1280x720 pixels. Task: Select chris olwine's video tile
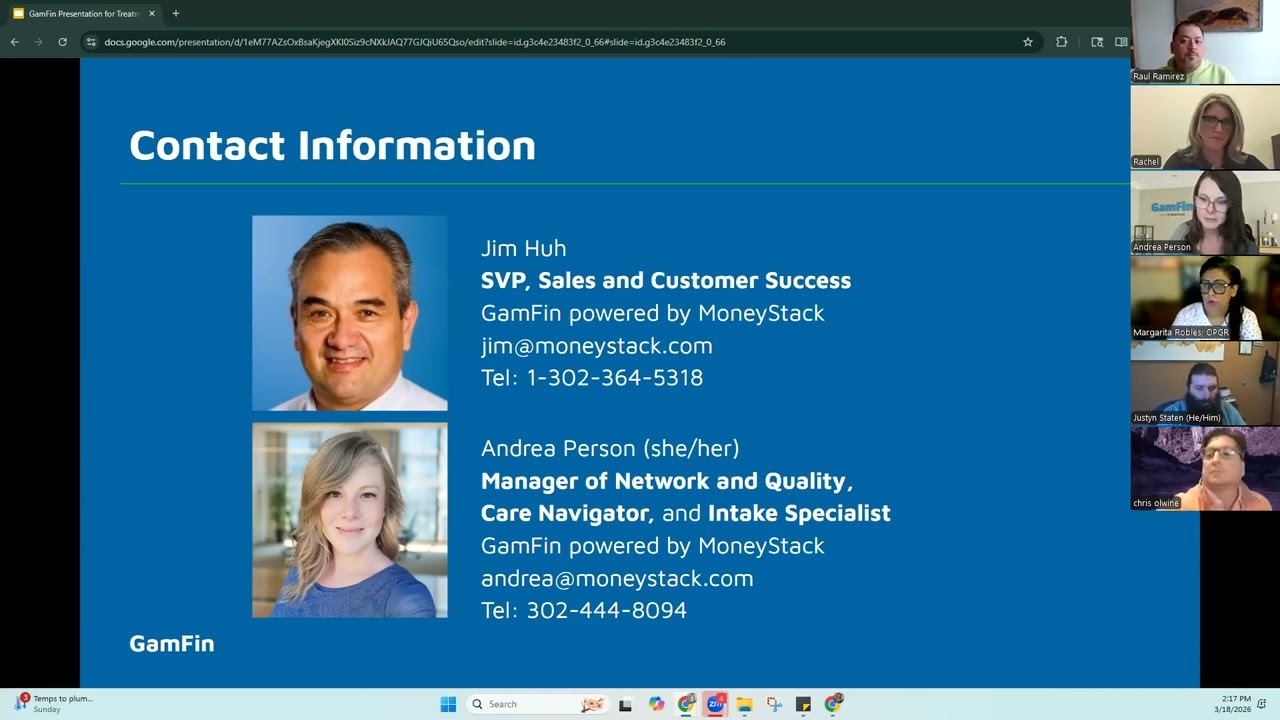[x=1205, y=468]
